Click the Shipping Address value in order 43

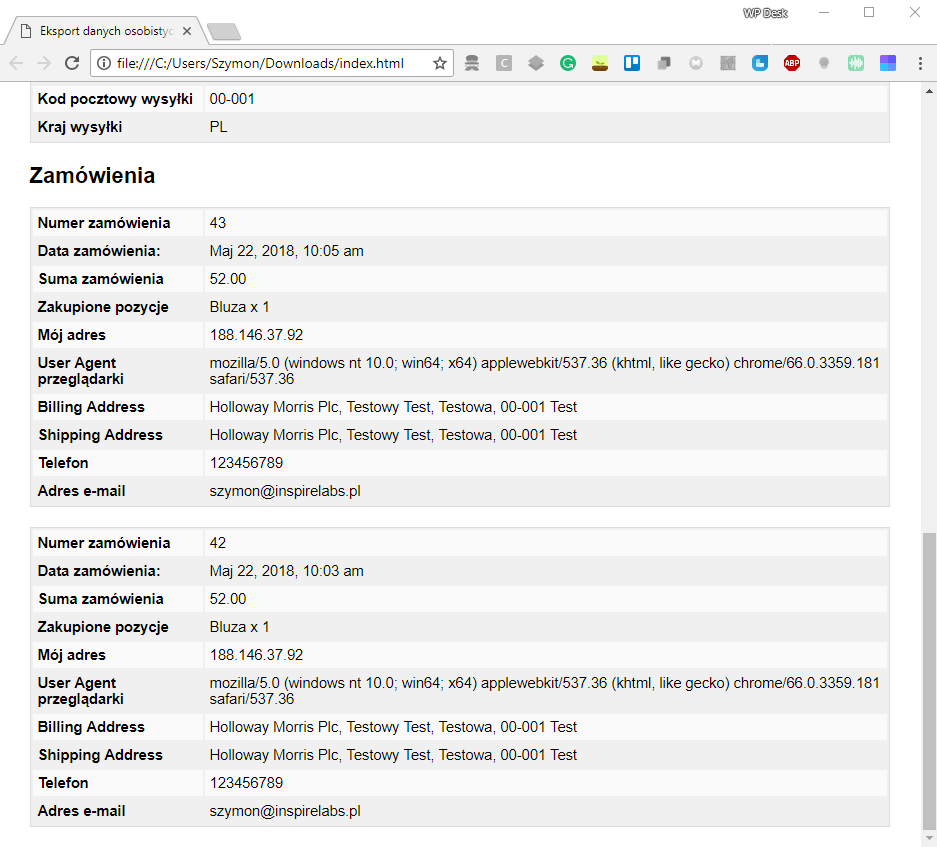(x=393, y=435)
